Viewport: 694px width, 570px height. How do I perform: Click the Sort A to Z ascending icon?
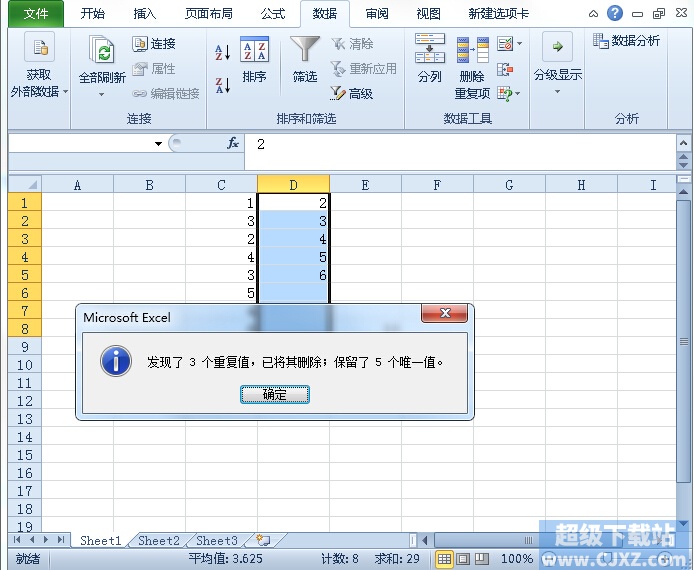point(223,52)
